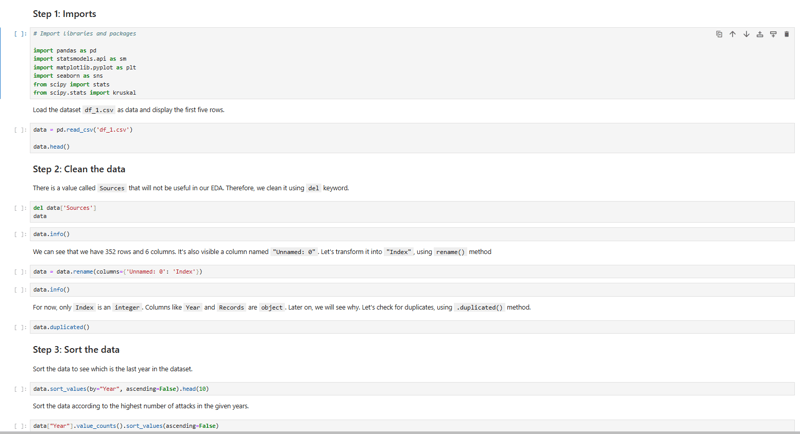This screenshot has width=800, height=434.
Task: Click the data.duplicated() code cell
Action: point(412,327)
